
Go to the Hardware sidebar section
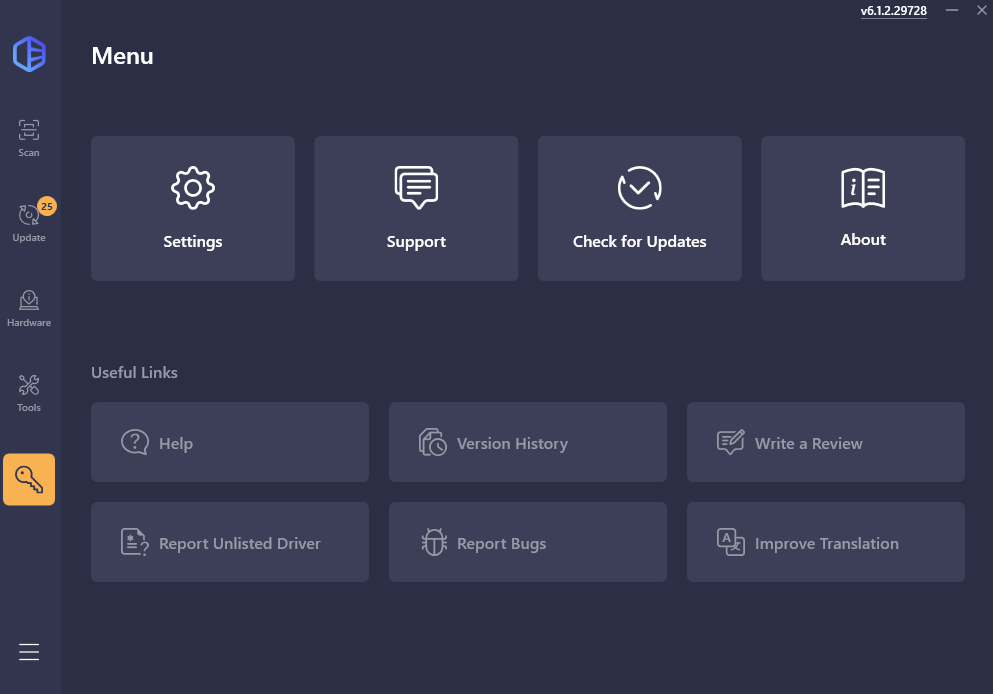tap(29, 308)
